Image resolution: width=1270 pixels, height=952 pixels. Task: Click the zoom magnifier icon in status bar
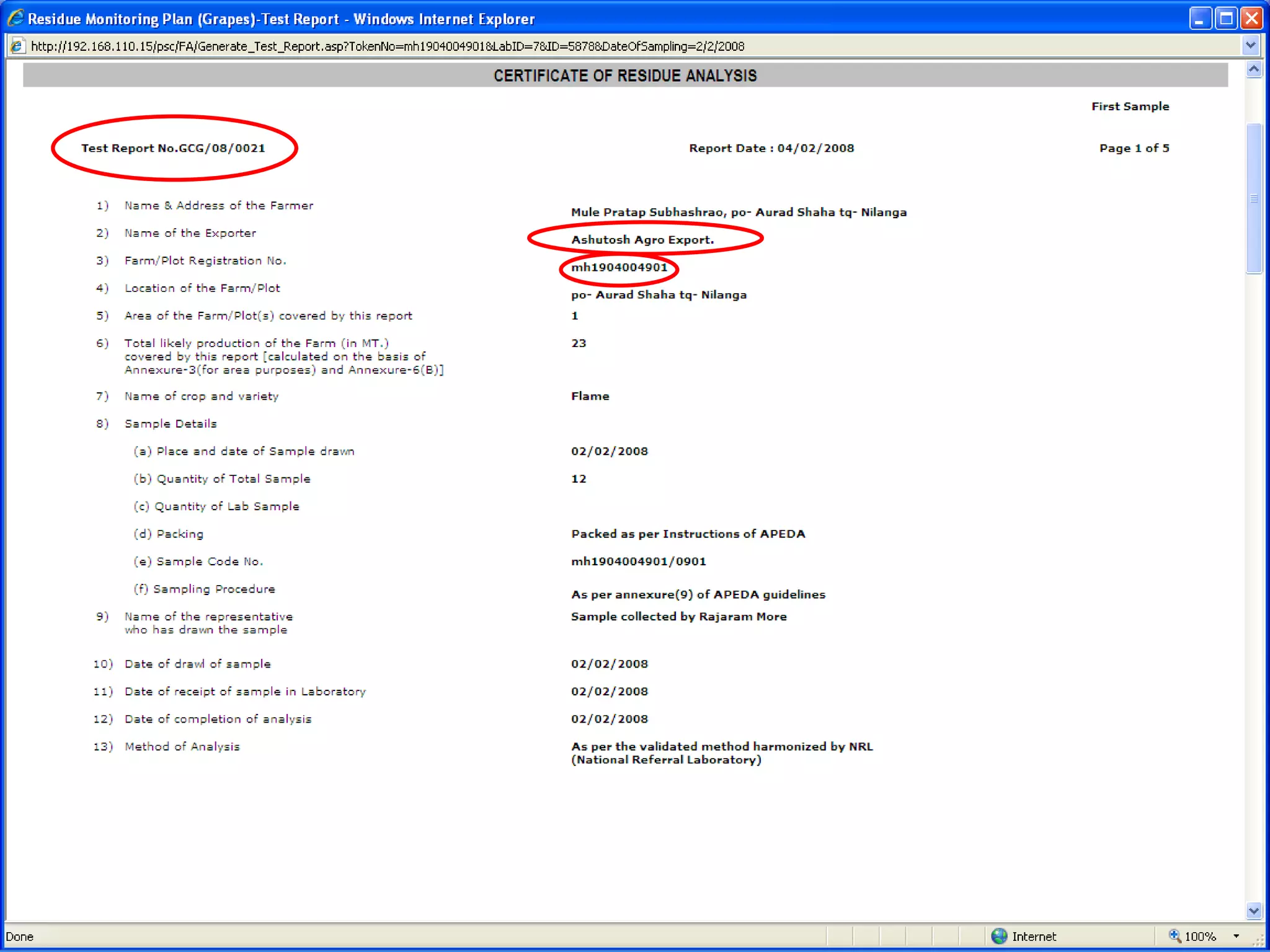1174,936
